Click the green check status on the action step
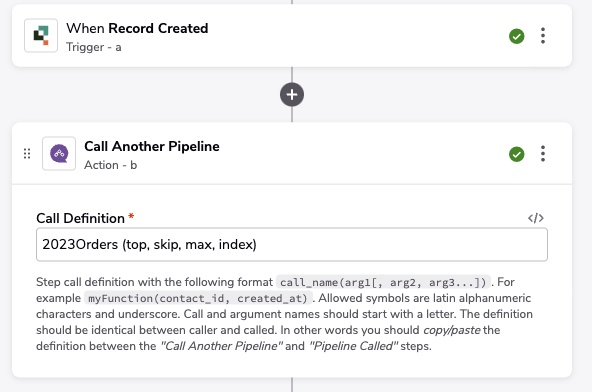 (x=516, y=154)
